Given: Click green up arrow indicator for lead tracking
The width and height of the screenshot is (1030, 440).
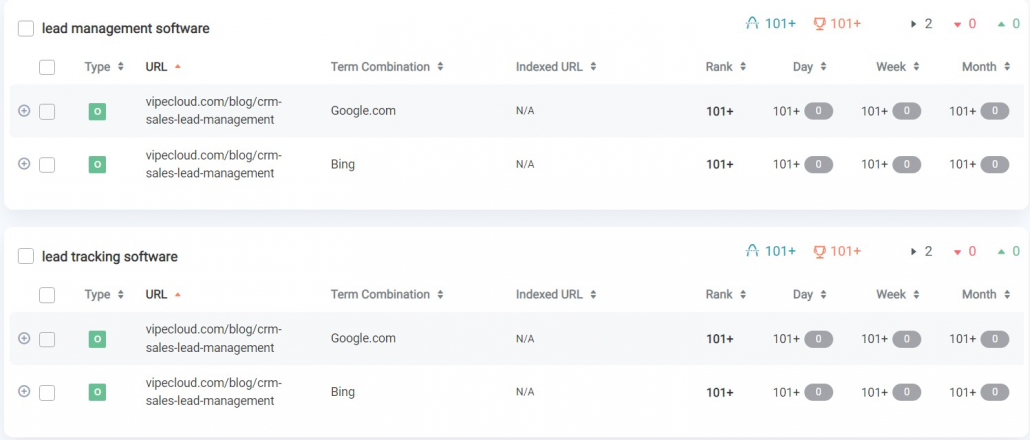Looking at the screenshot, I should click(1001, 252).
